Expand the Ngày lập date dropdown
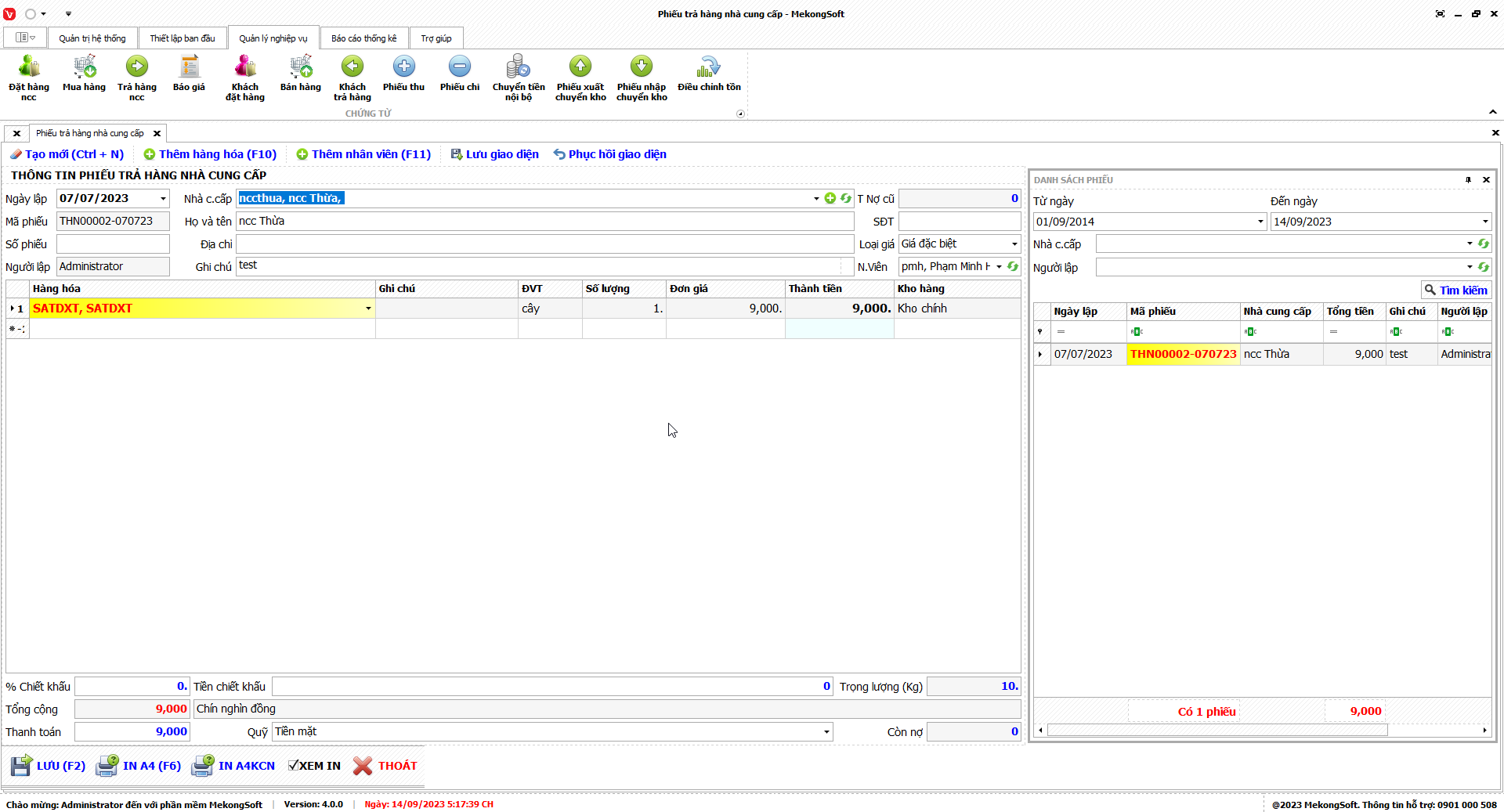The height and width of the screenshot is (812, 1504). point(163,199)
